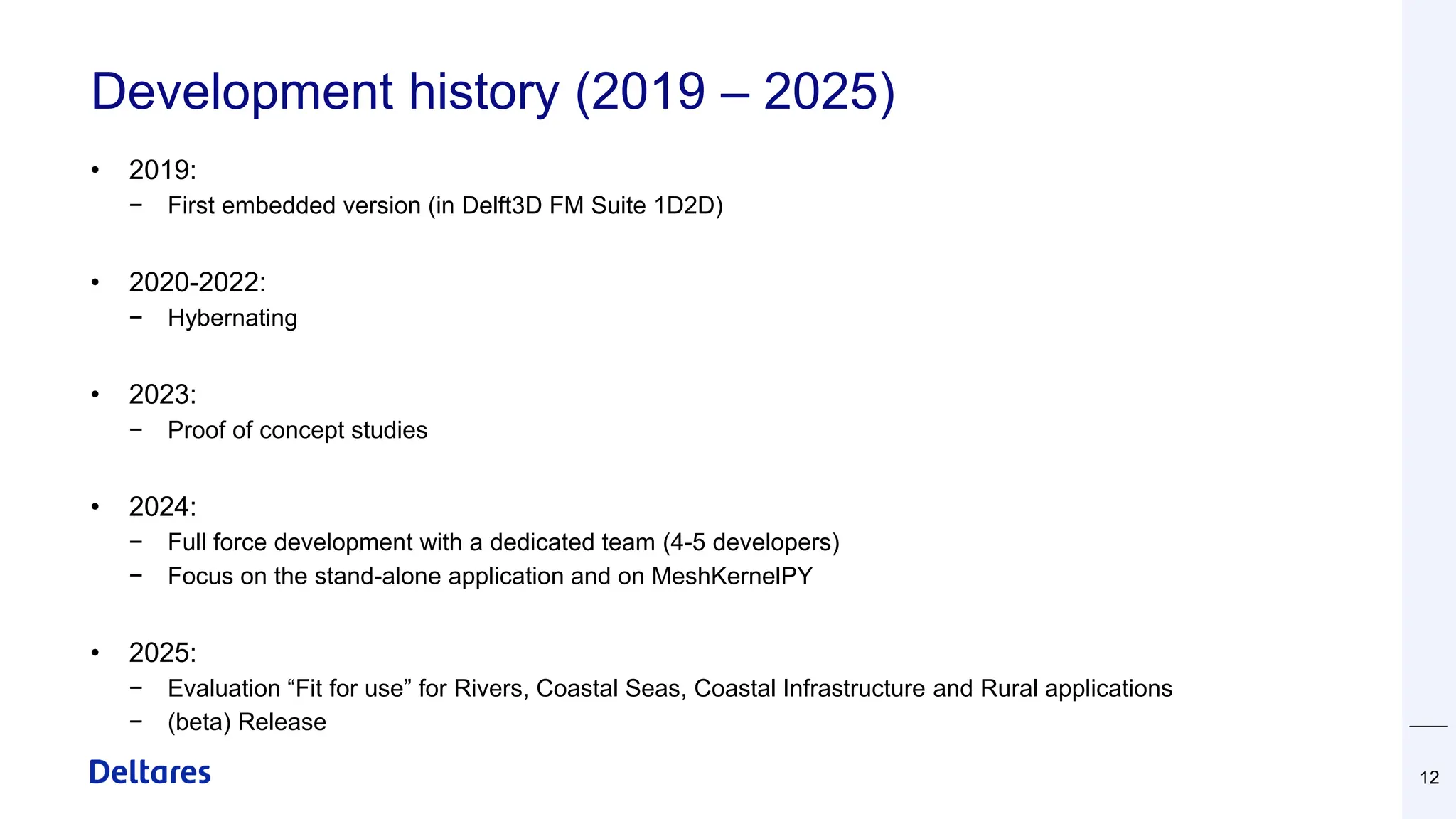The height and width of the screenshot is (819, 1456).
Task: Click 'Proof of concept studies' line
Action: [x=297, y=430]
